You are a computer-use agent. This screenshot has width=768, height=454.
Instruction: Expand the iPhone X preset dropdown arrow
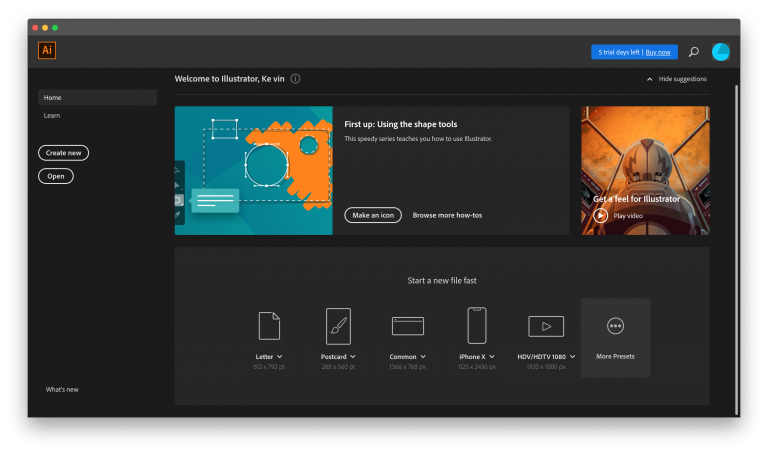pos(492,357)
